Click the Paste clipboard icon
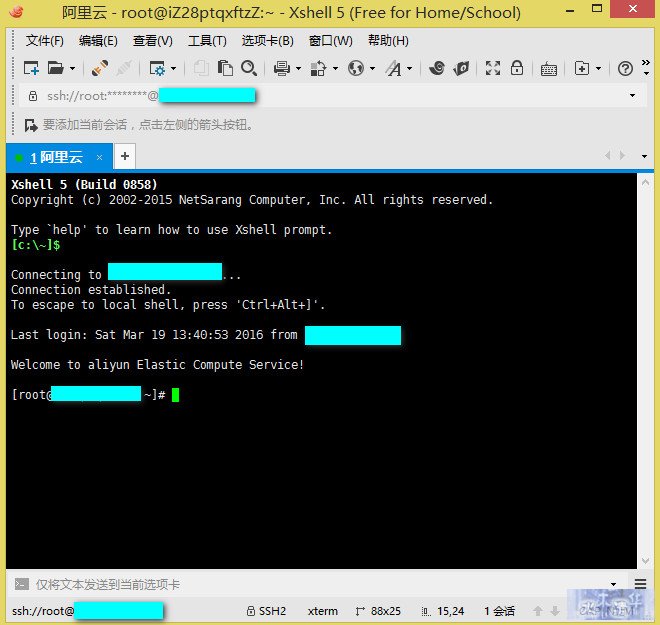This screenshot has width=660, height=625. pyautogui.click(x=225, y=68)
